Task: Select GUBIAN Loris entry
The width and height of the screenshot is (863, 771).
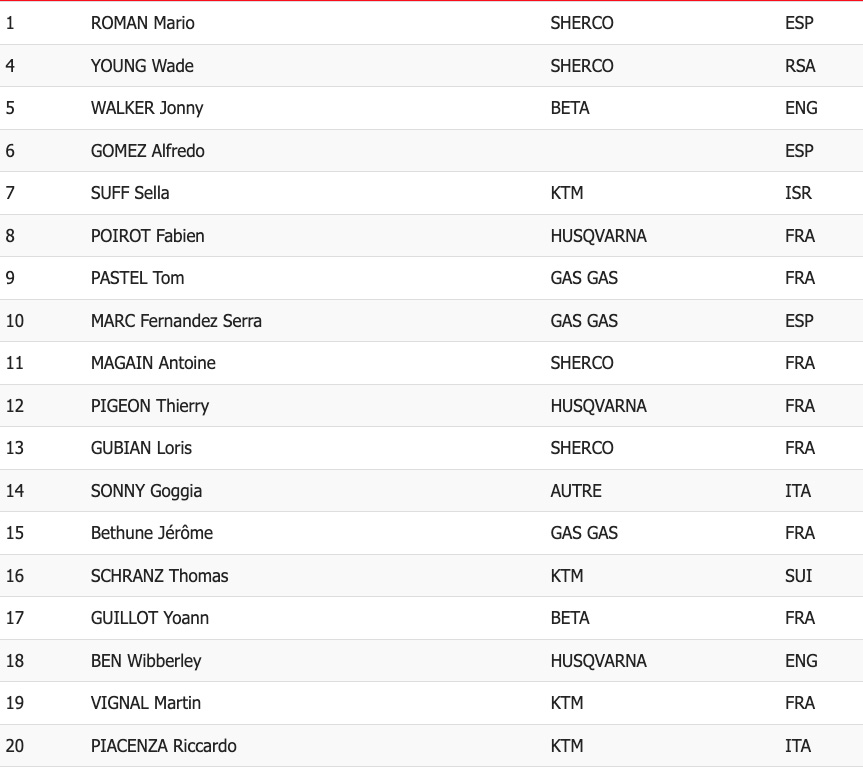Action: click(432, 448)
